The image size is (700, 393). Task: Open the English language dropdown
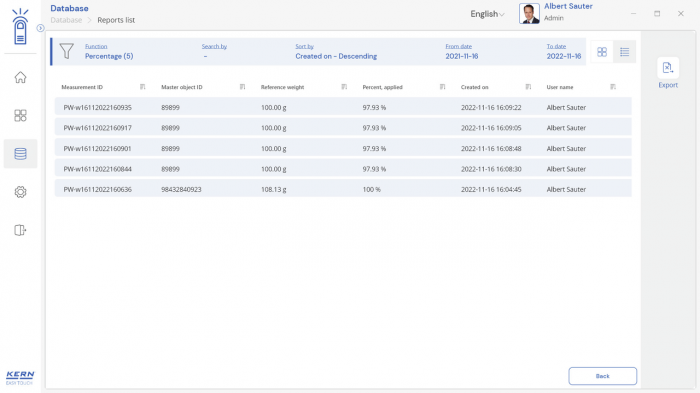coord(487,14)
